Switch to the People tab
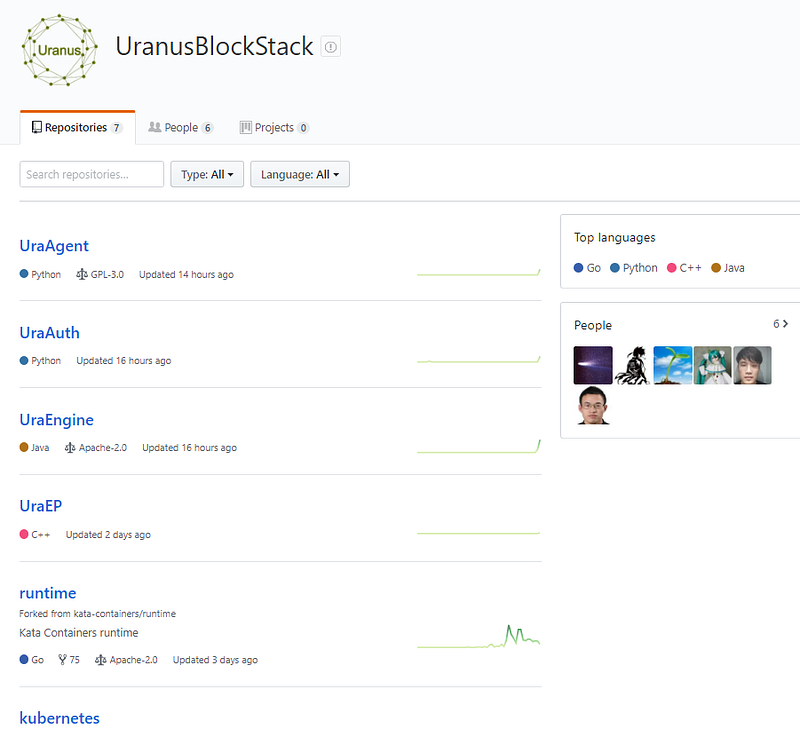Screen dimensions: 800x729 181,128
